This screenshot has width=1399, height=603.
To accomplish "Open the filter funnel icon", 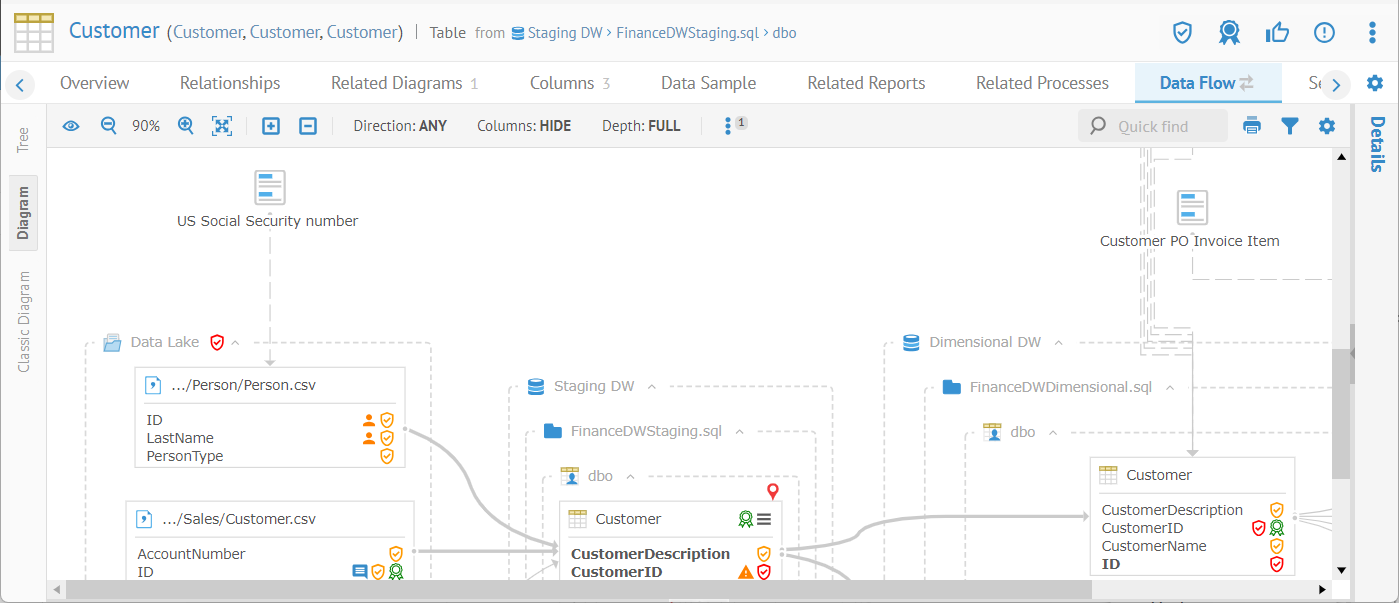I will click(1290, 126).
